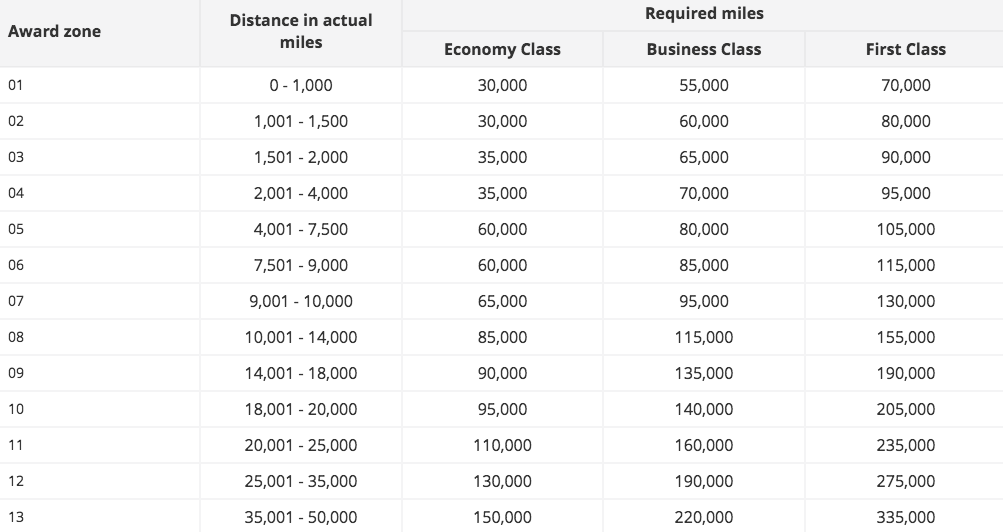Click the 205,000 First Class cell
This screenshot has height=532, width=1003.
tap(906, 409)
